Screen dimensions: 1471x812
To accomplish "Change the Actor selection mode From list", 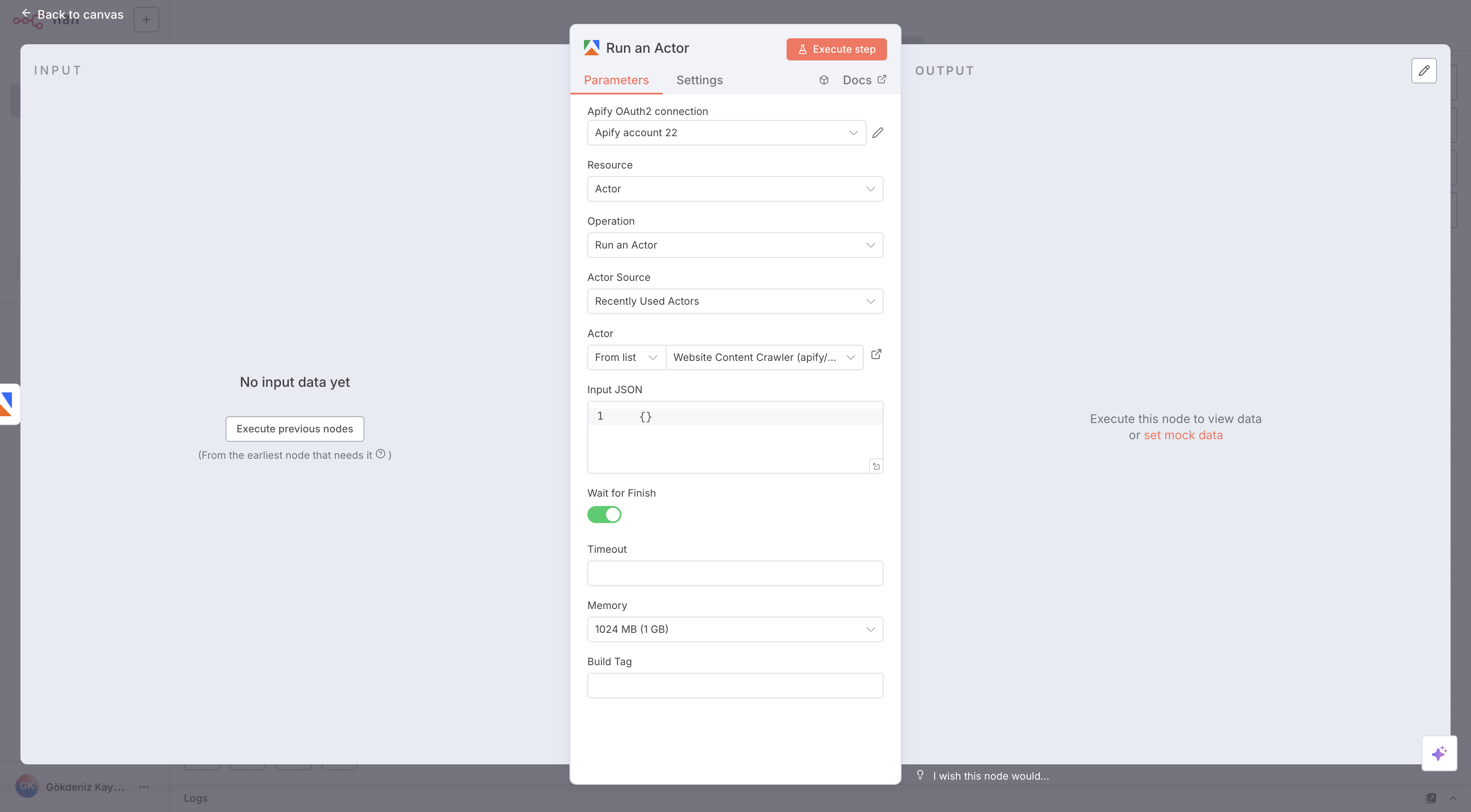I will pos(625,357).
